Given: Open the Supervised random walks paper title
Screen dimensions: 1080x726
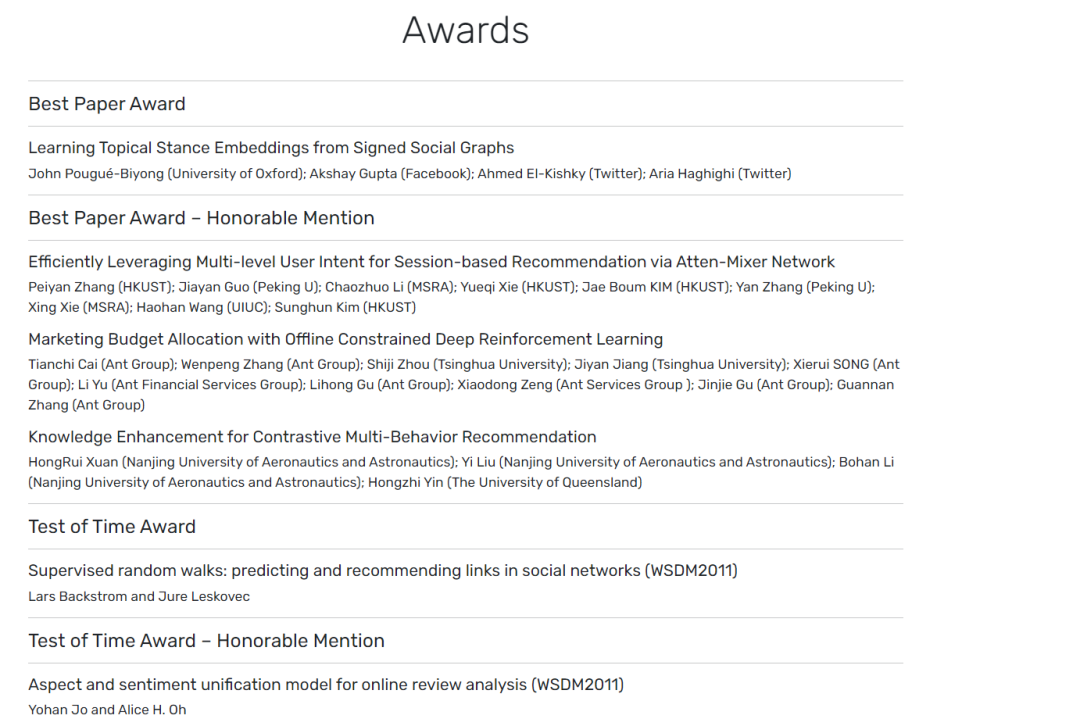Looking at the screenshot, I should coord(383,571).
